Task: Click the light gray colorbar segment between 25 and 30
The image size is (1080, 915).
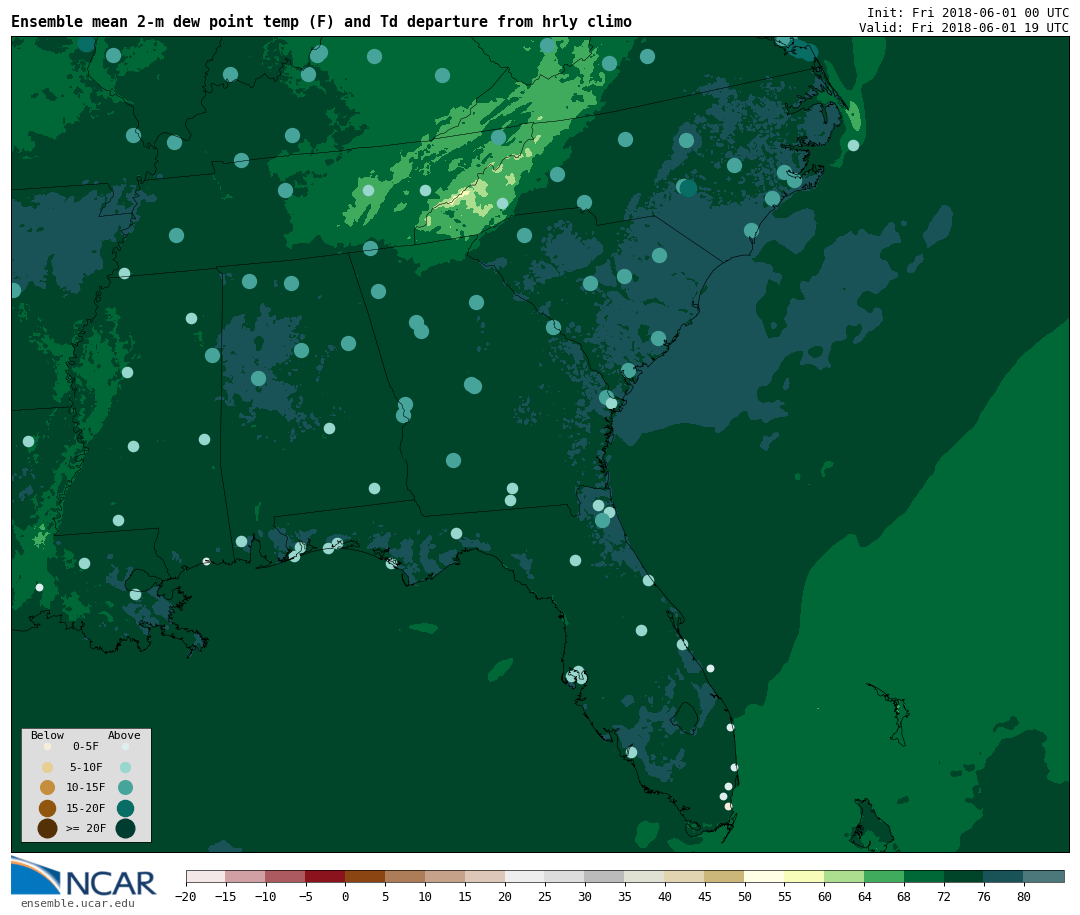Action: (x=565, y=876)
